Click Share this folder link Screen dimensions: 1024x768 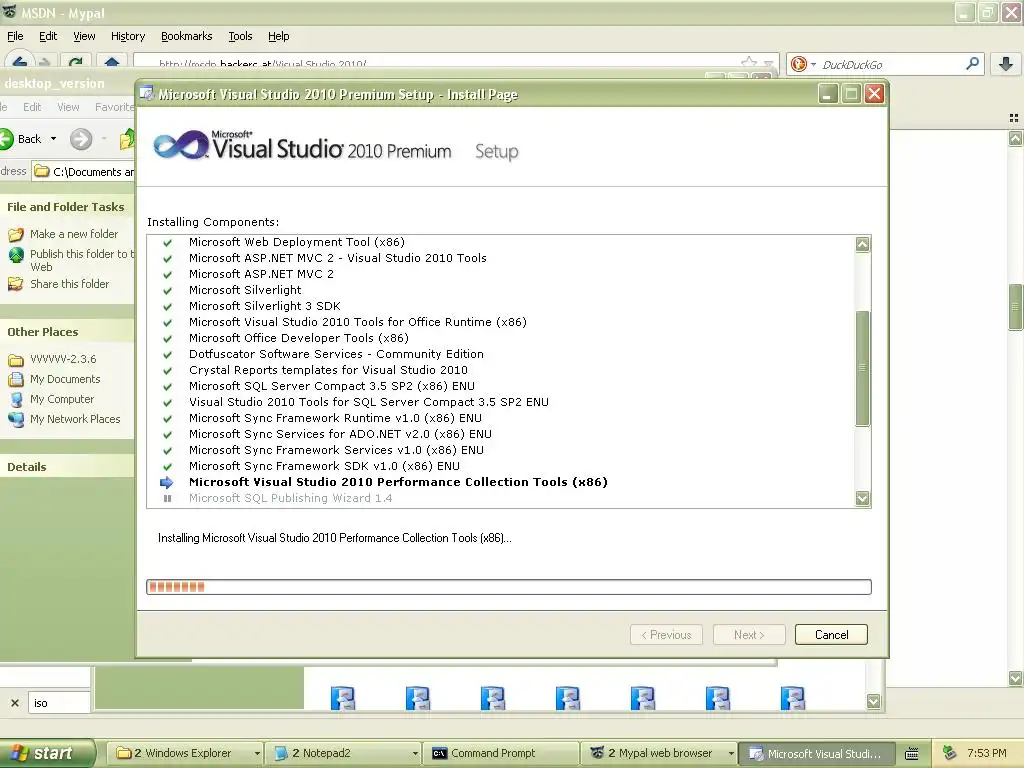coord(69,284)
